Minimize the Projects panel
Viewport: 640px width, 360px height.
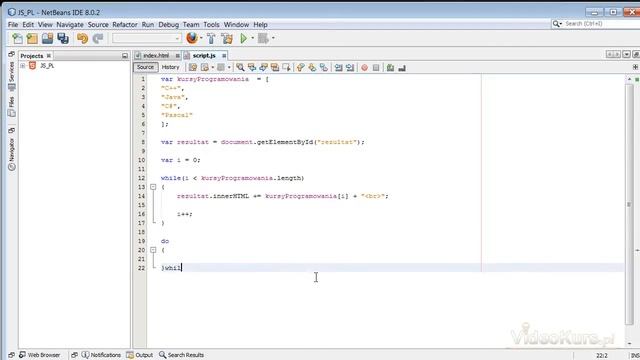coord(125,56)
